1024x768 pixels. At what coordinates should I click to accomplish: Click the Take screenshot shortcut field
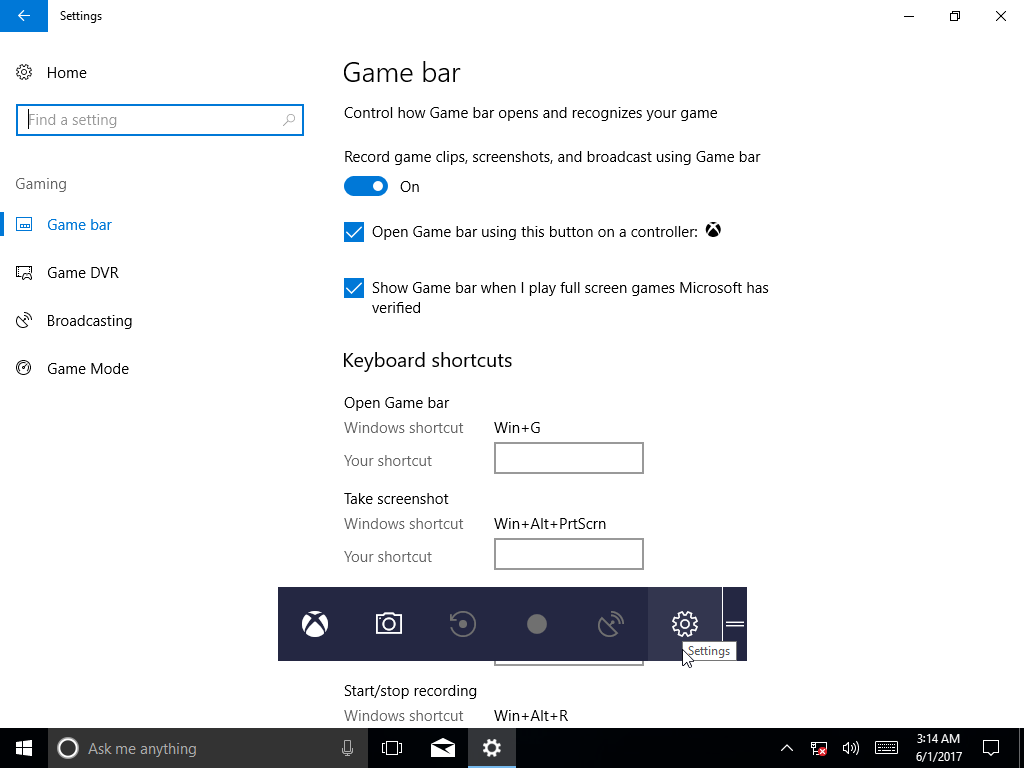click(x=569, y=554)
